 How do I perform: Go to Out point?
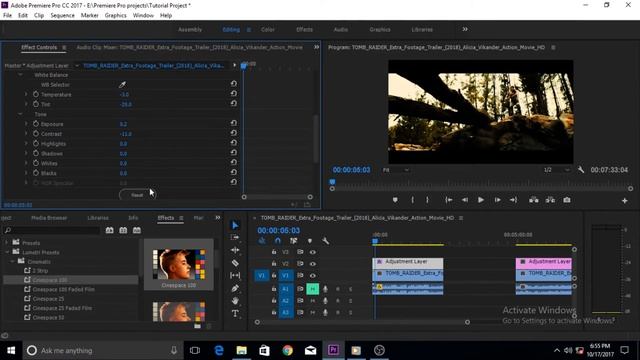point(513,200)
